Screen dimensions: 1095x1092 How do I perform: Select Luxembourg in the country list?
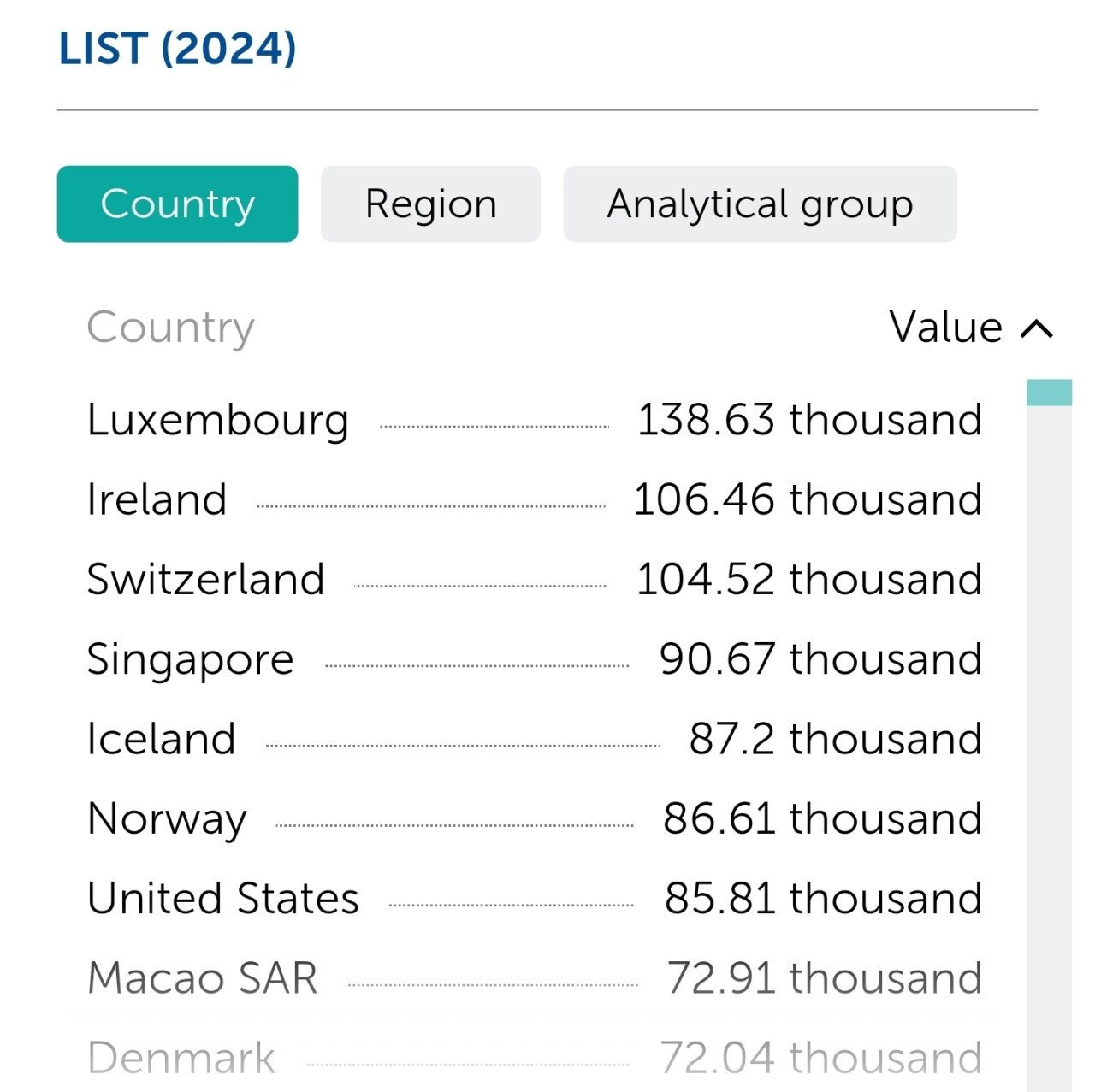pos(218,420)
